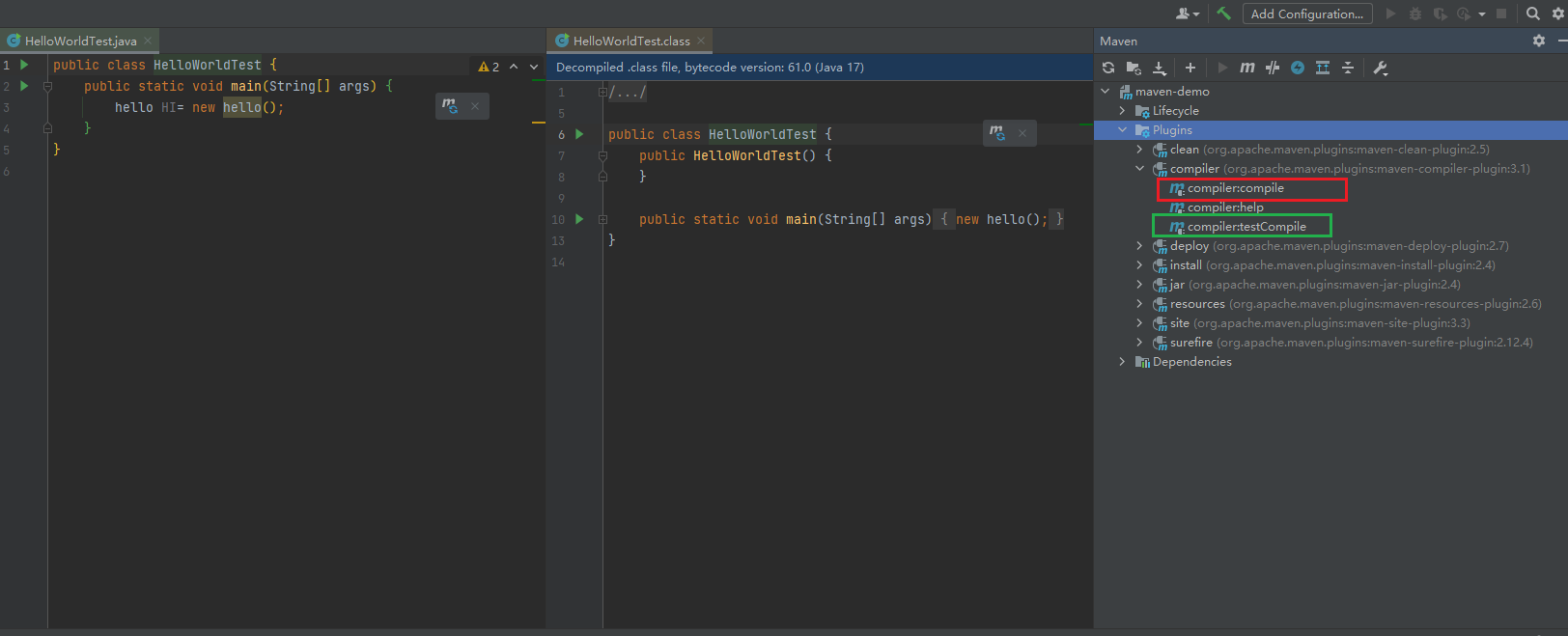Open IDE settings gear at top right
Screen dimensions: 1568x636
coord(1558,14)
